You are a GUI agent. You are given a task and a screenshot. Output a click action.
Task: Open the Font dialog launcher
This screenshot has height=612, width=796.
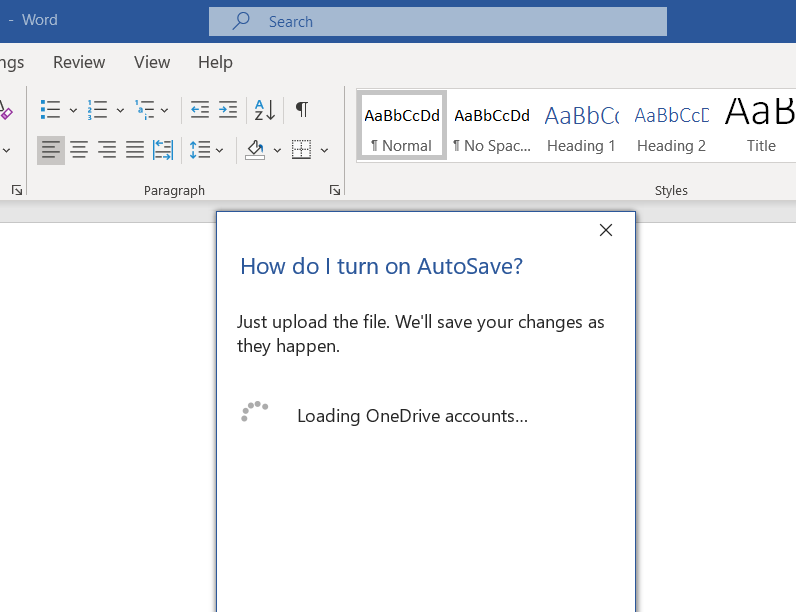click(x=17, y=190)
